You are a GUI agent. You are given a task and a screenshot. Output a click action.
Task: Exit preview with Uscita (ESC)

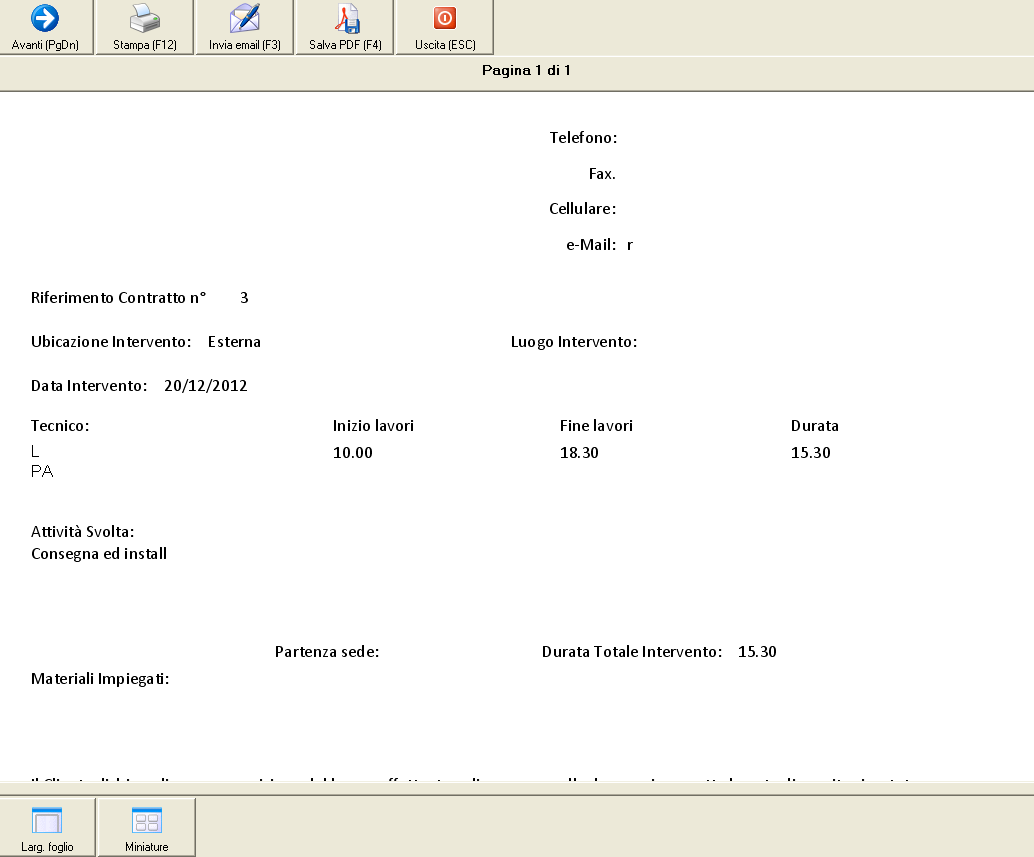pos(444,27)
